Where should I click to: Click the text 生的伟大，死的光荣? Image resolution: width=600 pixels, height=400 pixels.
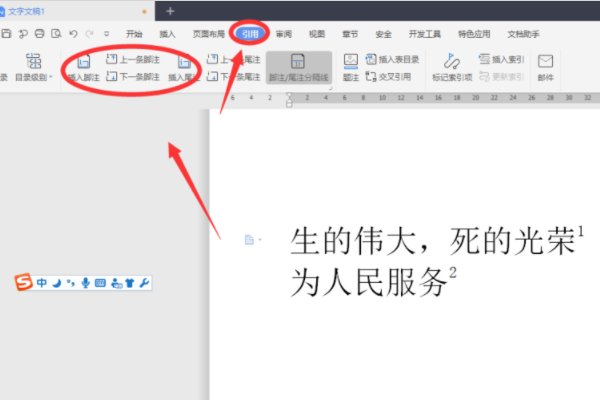click(x=433, y=241)
